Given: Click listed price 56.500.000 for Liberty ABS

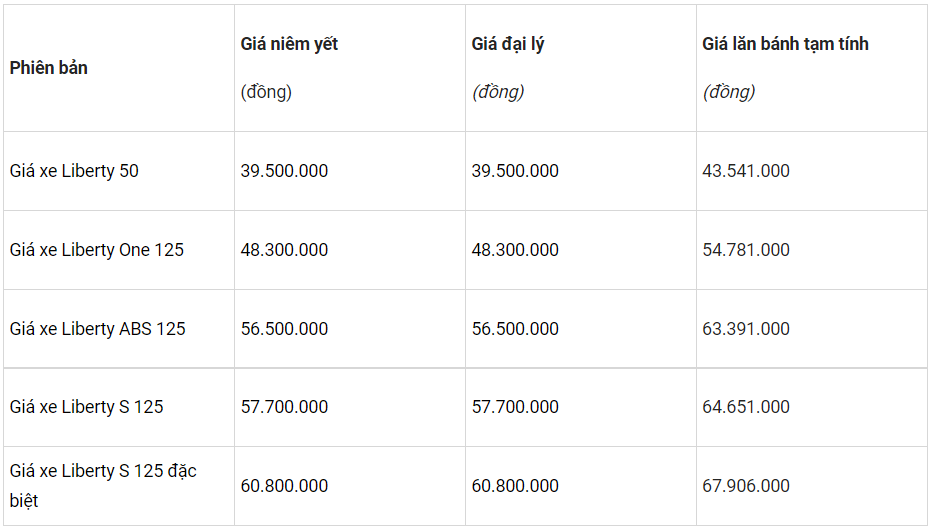Looking at the screenshot, I should point(284,328).
